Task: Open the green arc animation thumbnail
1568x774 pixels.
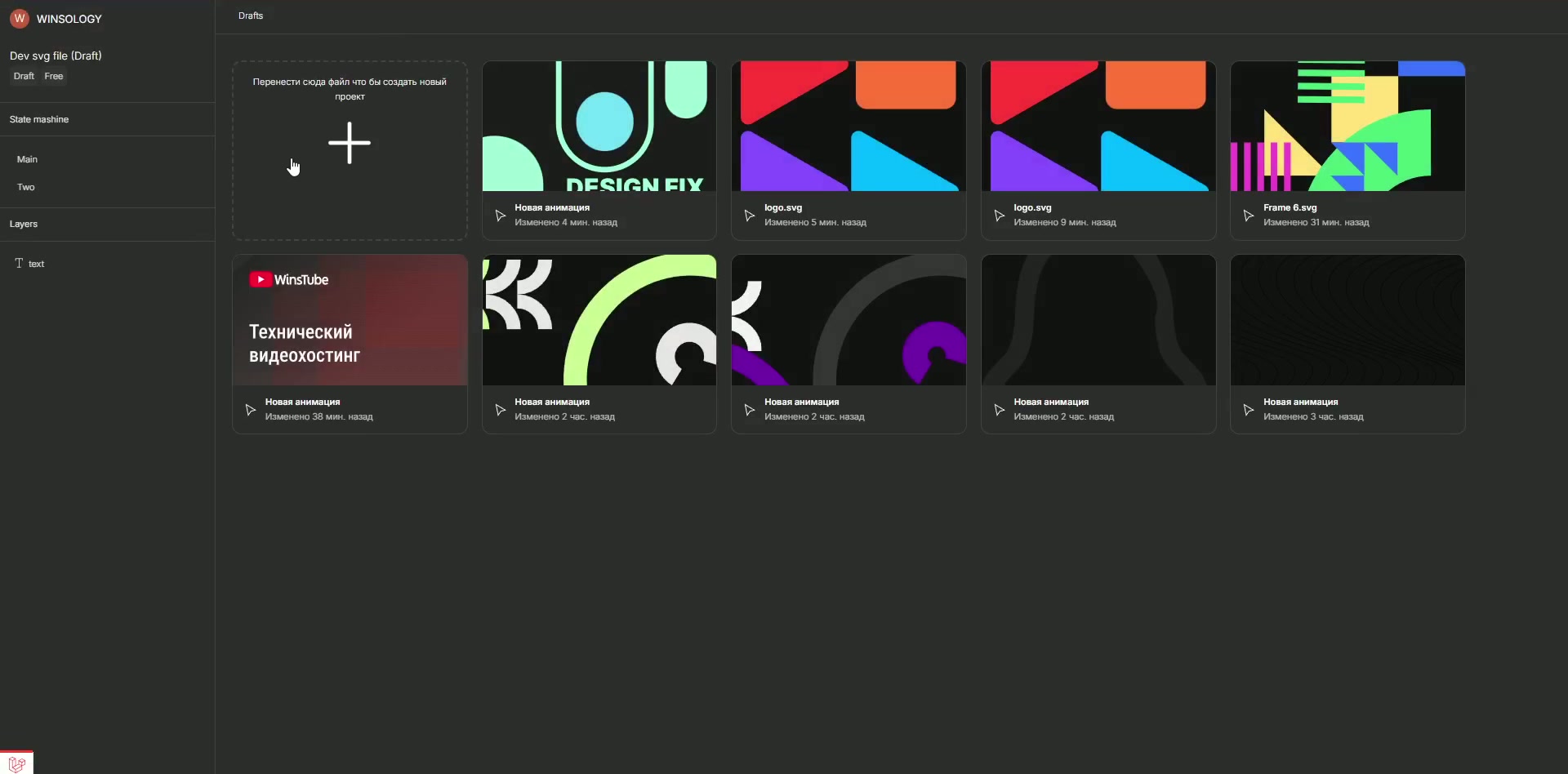Action: click(599, 320)
